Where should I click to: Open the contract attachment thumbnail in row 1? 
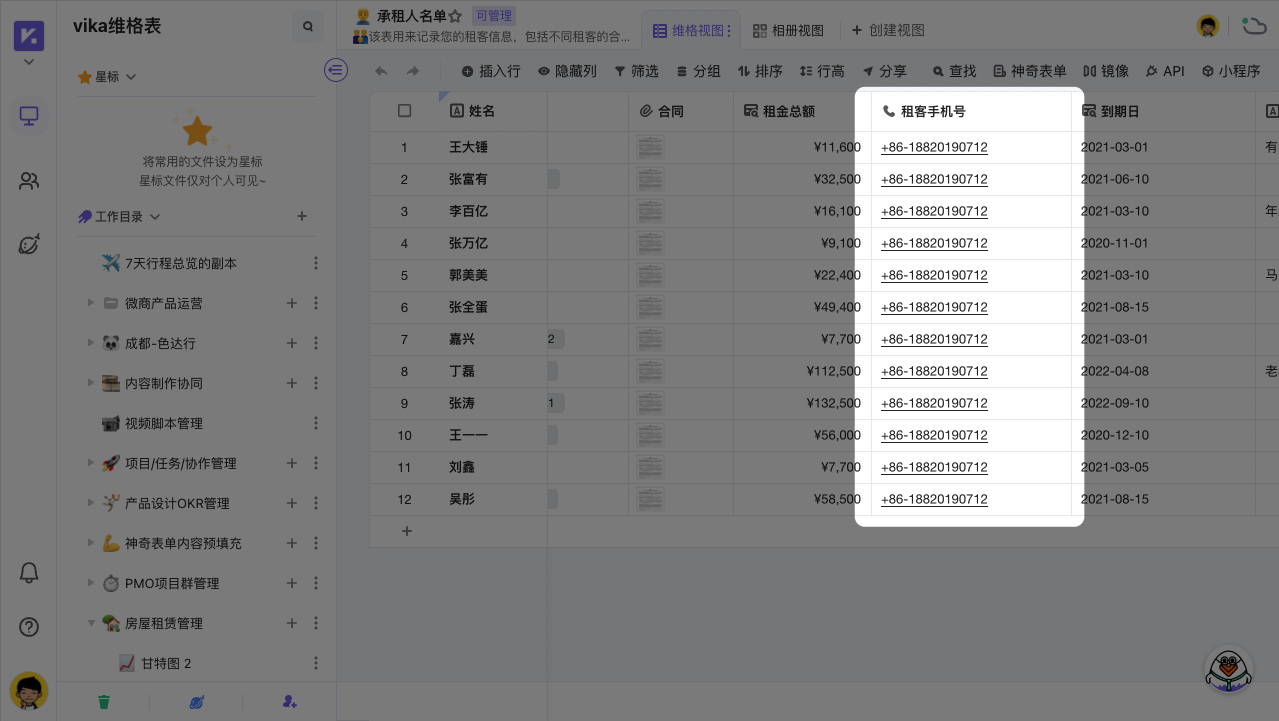650,147
